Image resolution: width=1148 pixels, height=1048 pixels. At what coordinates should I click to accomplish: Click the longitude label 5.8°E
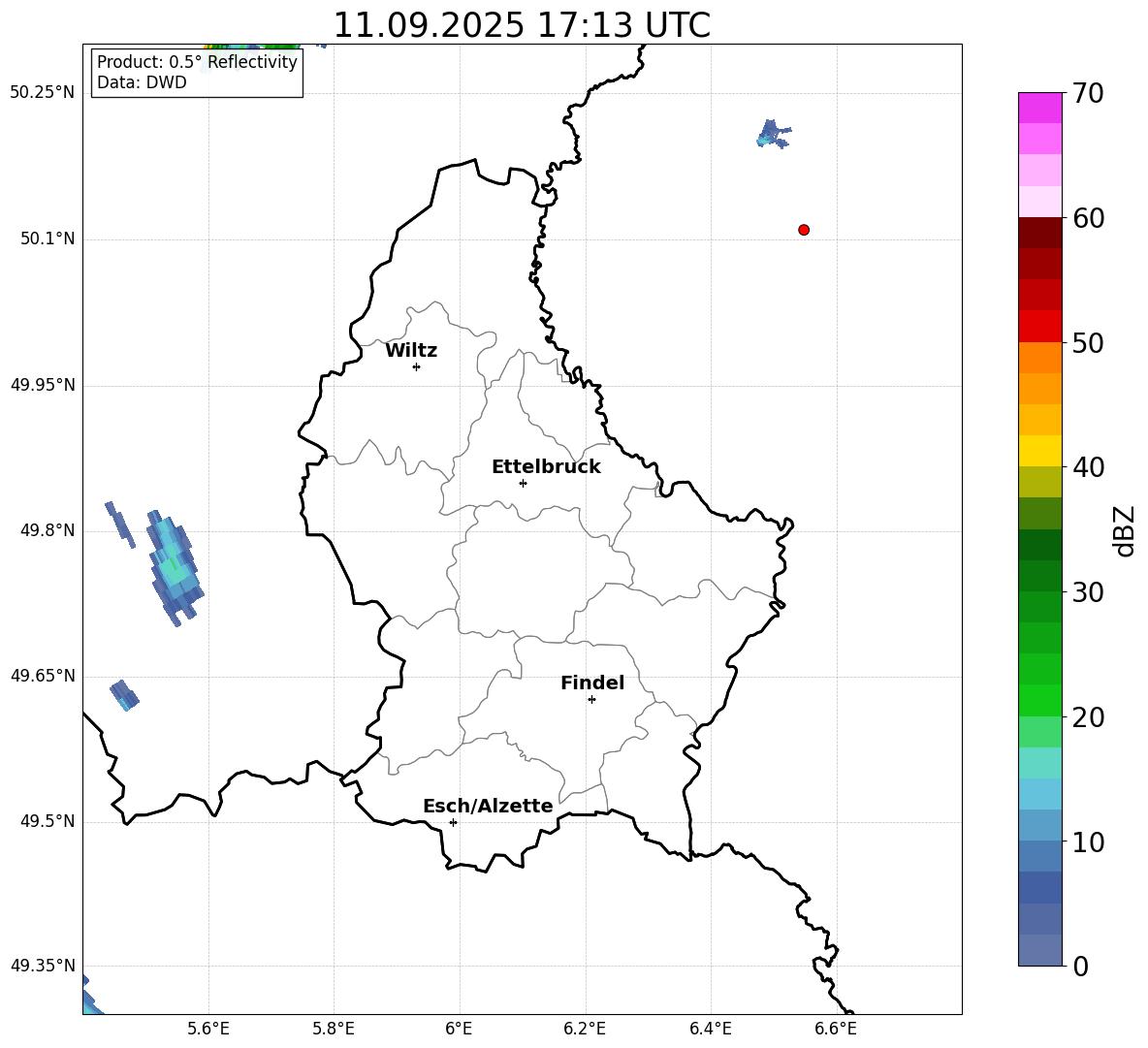(x=334, y=1029)
